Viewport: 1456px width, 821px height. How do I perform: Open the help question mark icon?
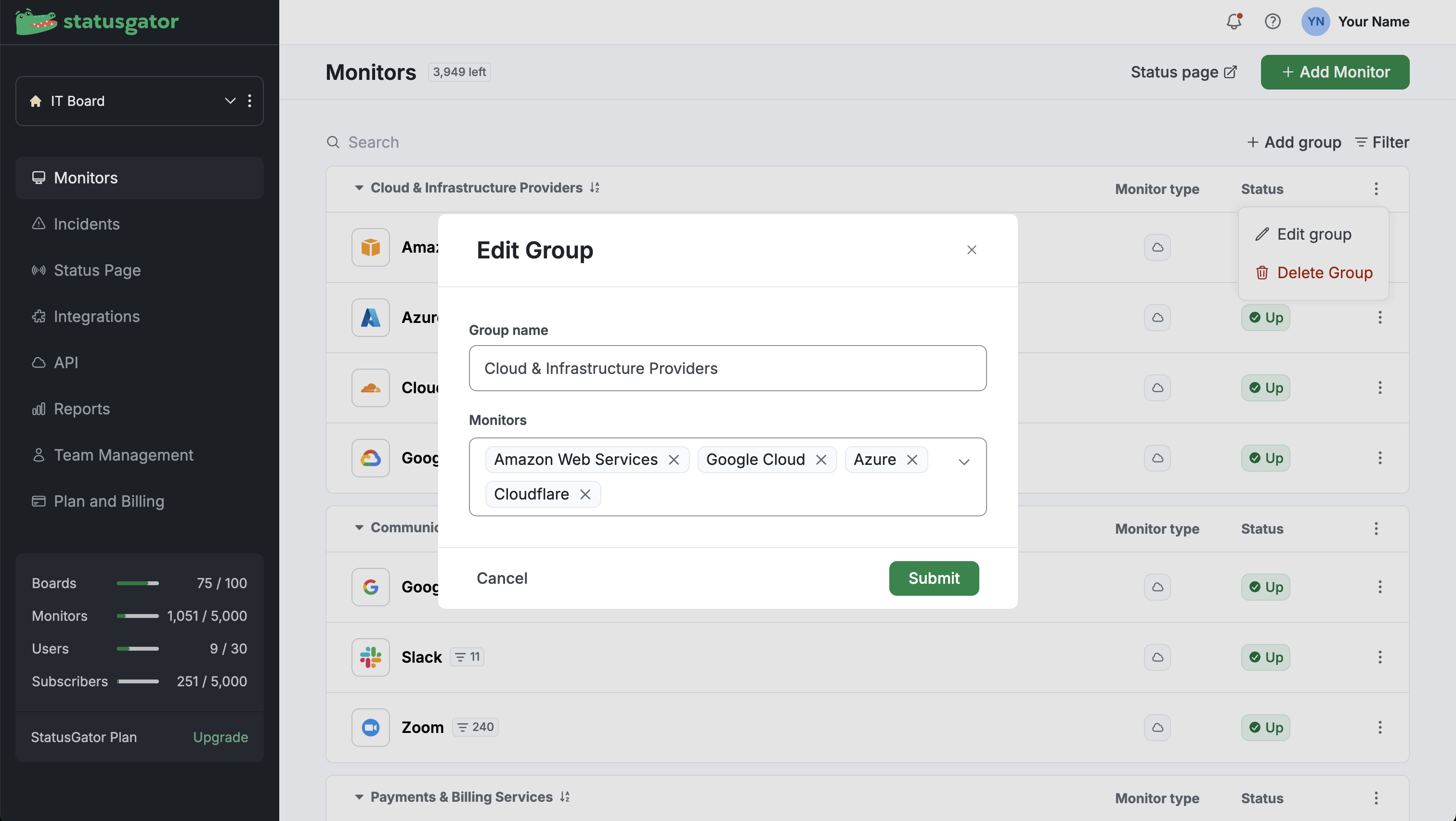pyautogui.click(x=1272, y=22)
